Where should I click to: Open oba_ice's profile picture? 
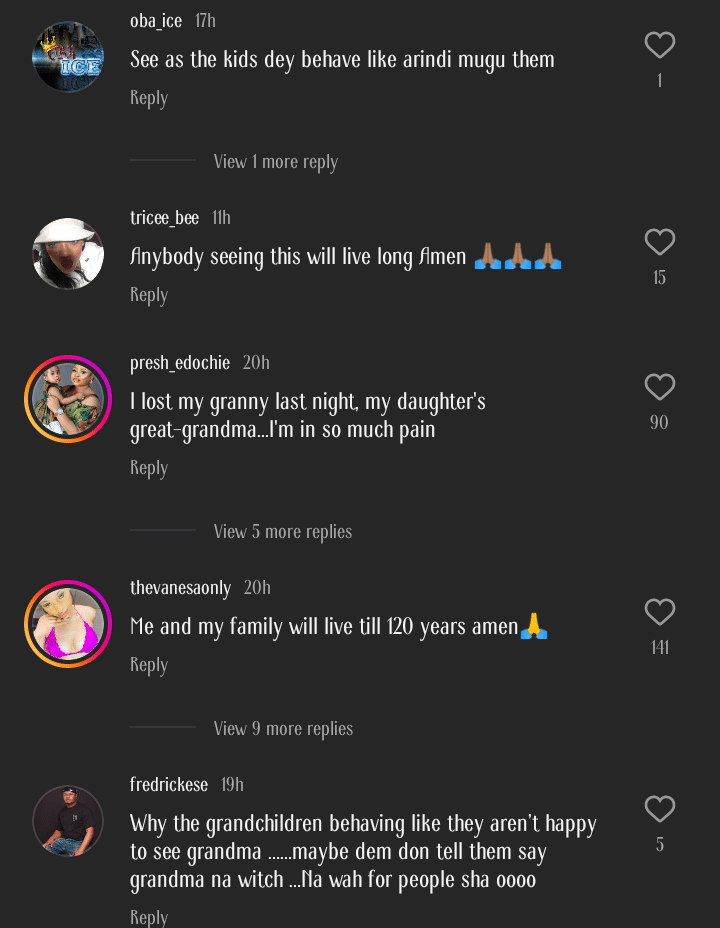pyautogui.click(x=68, y=56)
